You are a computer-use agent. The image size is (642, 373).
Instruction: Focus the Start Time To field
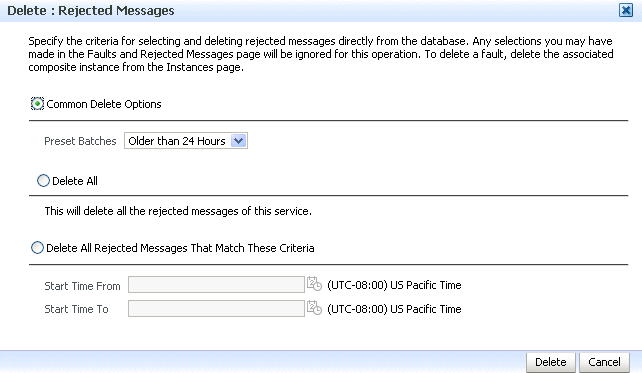tap(216, 309)
